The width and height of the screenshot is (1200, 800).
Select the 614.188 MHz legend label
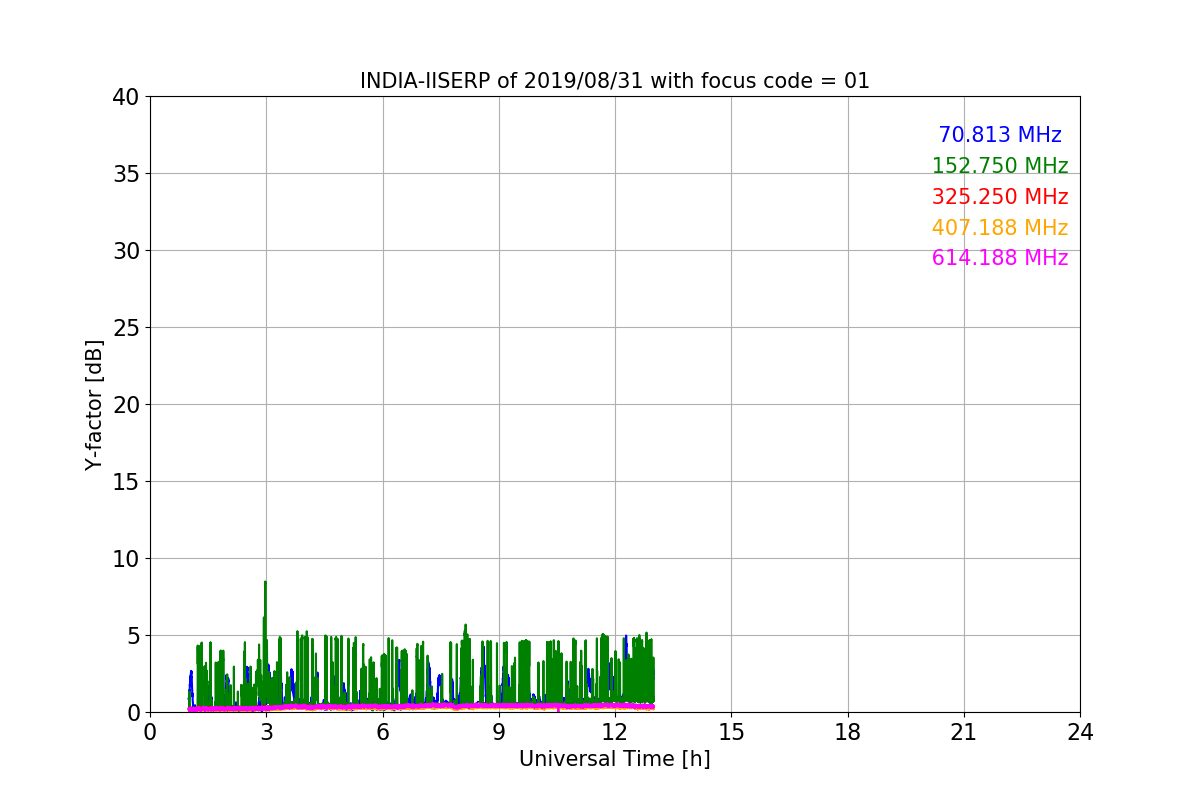tap(1000, 258)
